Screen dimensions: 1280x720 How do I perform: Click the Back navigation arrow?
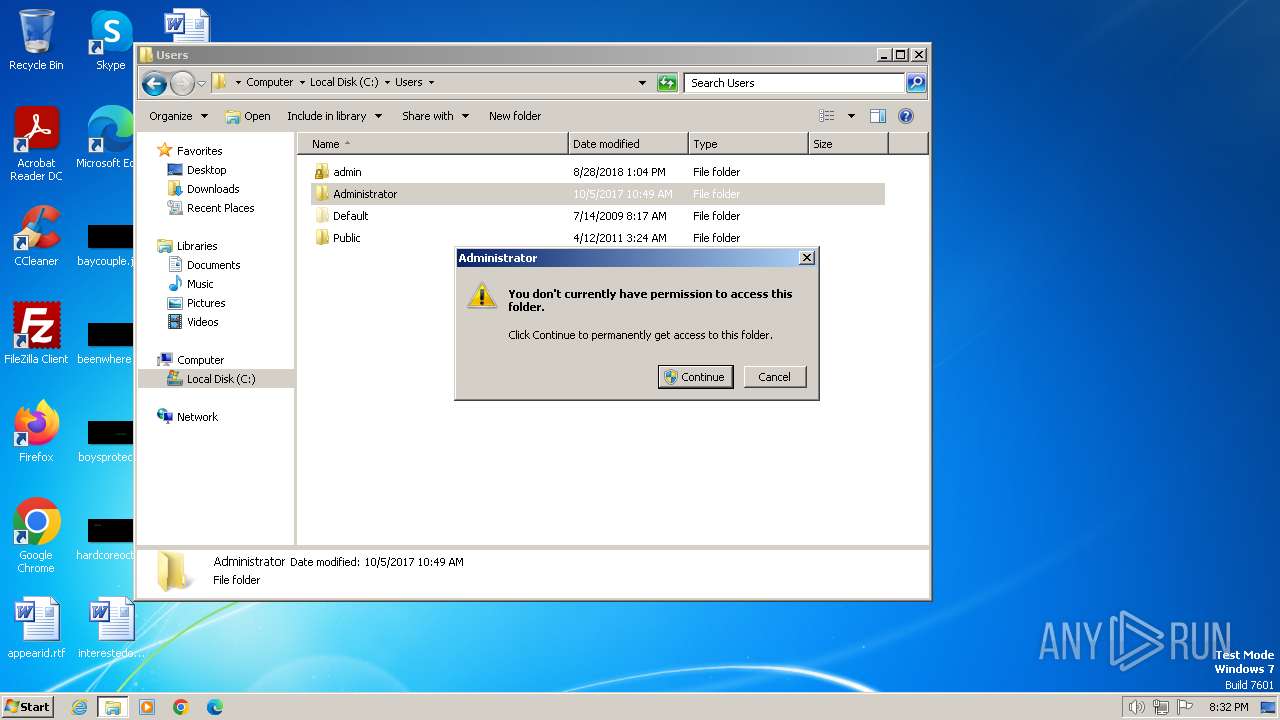click(154, 83)
